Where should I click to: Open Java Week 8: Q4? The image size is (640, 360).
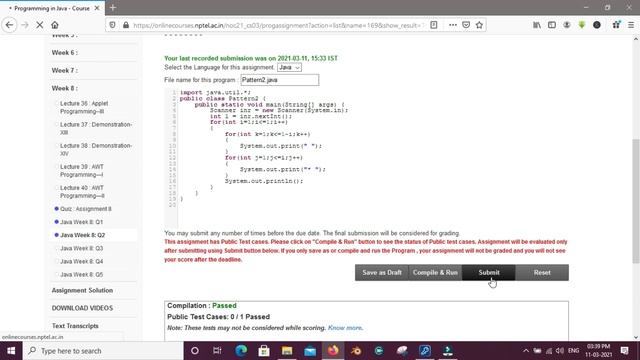(x=81, y=261)
